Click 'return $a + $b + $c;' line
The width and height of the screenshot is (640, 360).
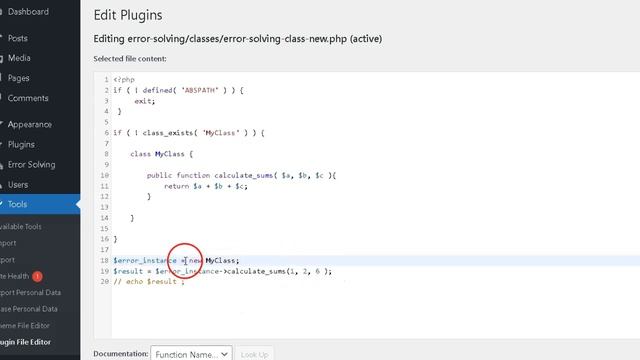[206, 186]
